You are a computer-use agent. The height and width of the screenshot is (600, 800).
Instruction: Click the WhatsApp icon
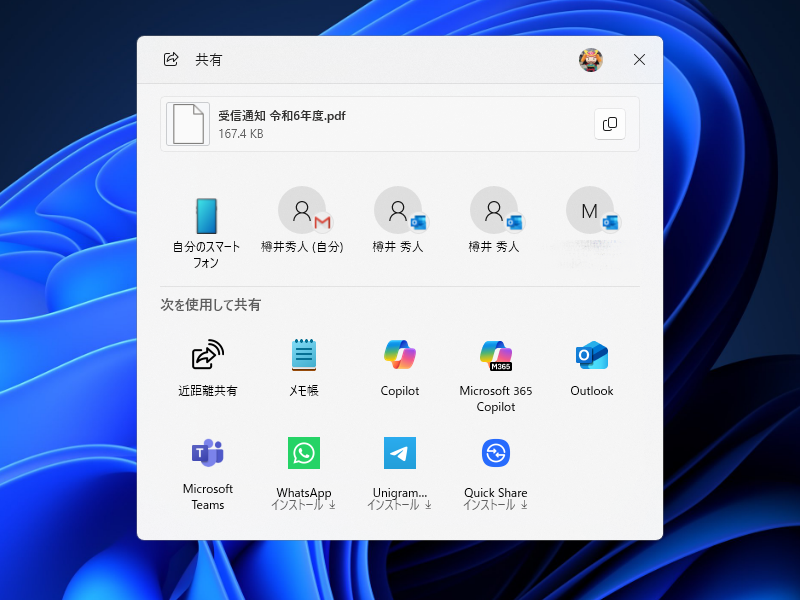303,453
